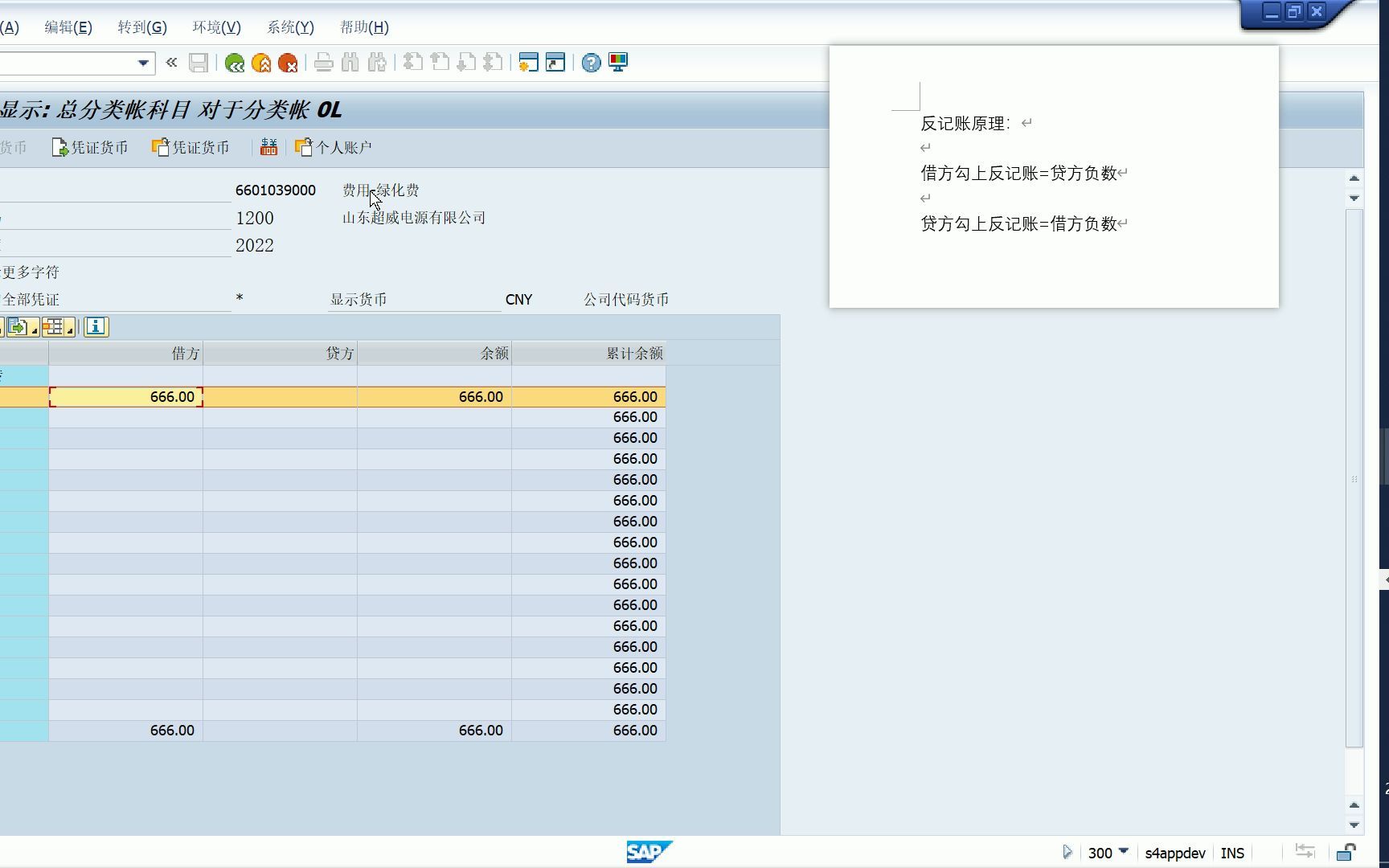Click the 个人账户 button
Screen dimensions: 1389x868
click(334, 147)
